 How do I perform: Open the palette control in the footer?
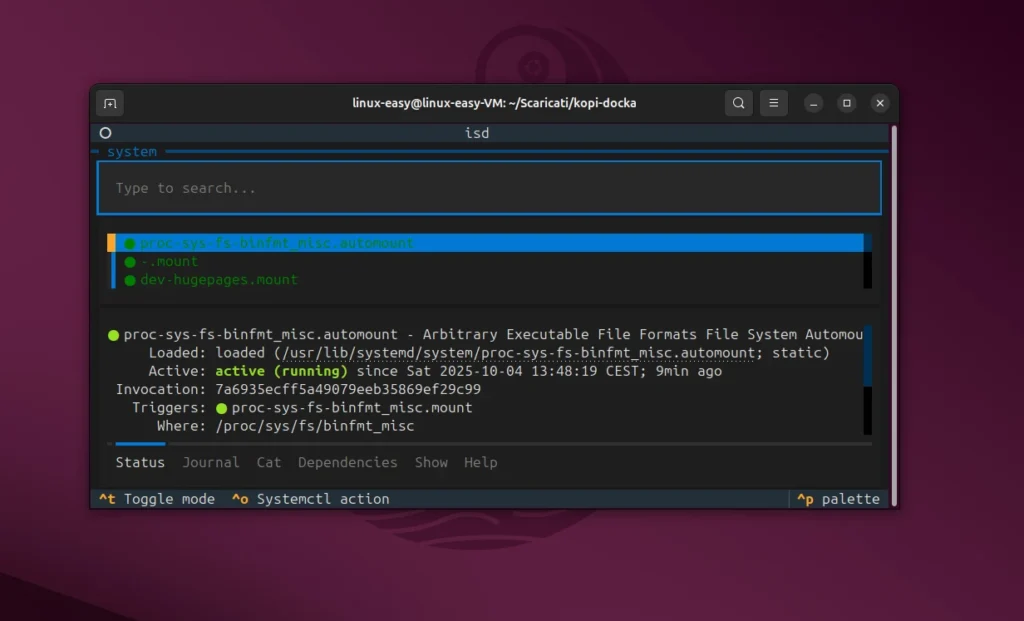840,498
